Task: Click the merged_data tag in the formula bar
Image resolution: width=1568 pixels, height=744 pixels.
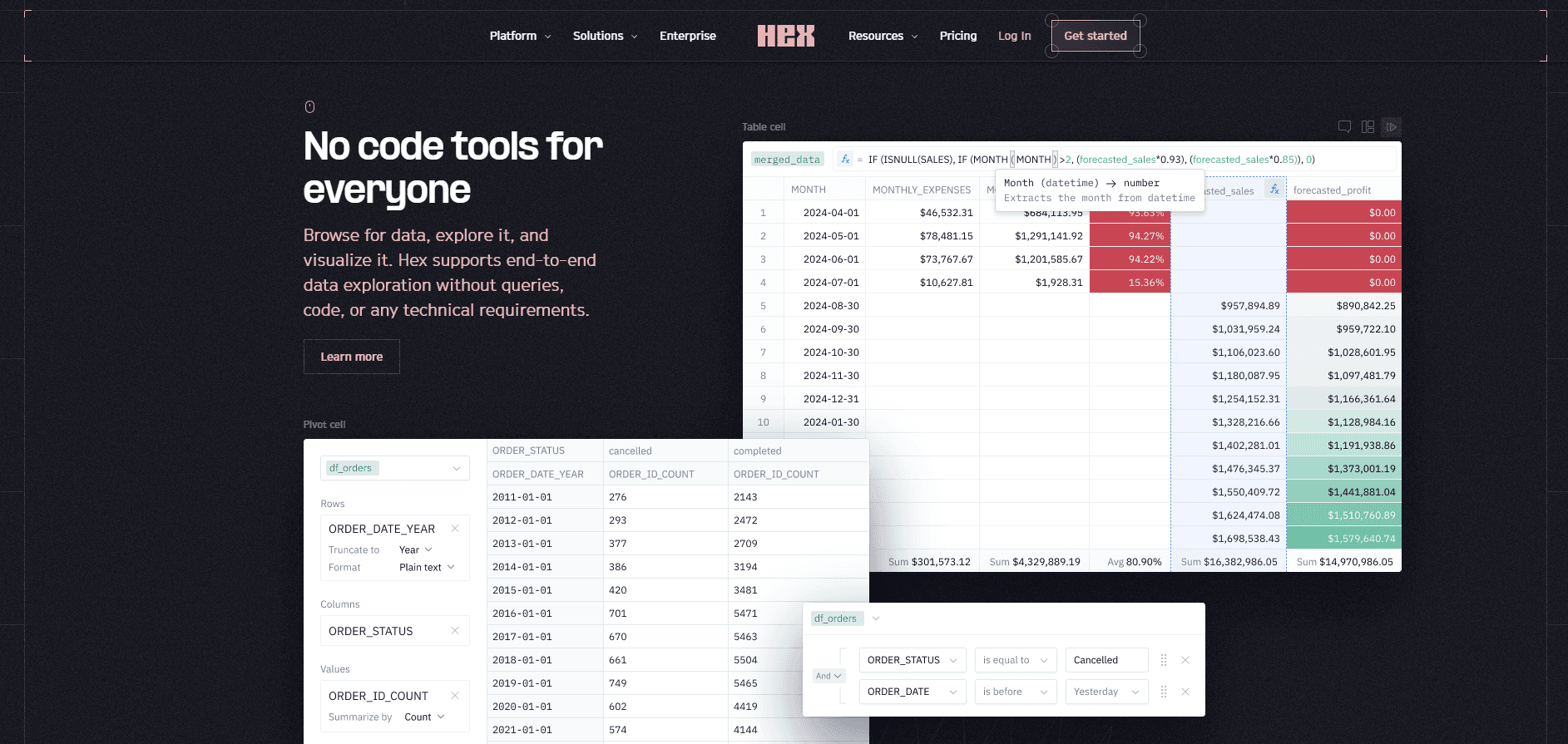Action: (x=787, y=160)
